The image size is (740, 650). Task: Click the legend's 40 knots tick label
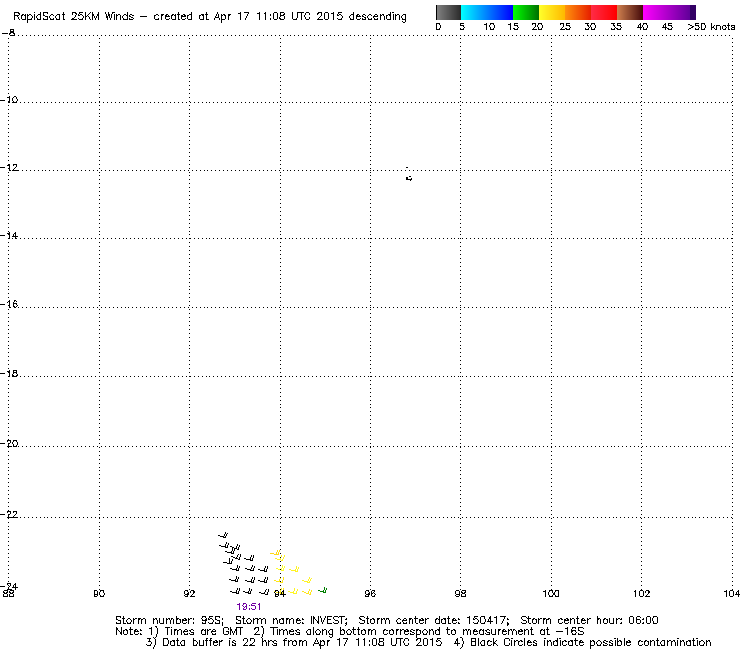coord(642,27)
